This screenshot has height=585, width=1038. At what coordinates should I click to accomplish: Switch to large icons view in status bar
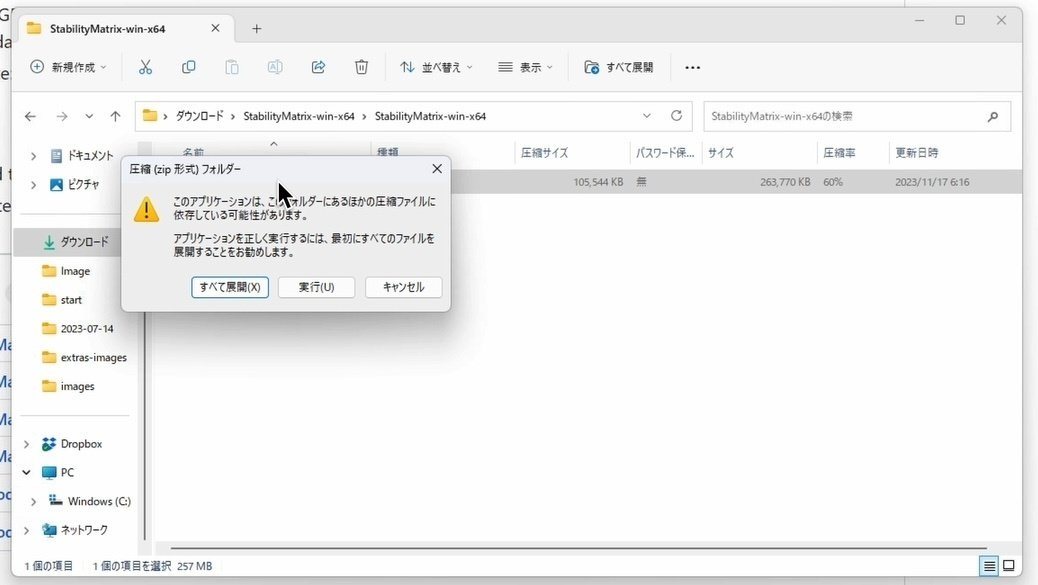pos(1009,566)
